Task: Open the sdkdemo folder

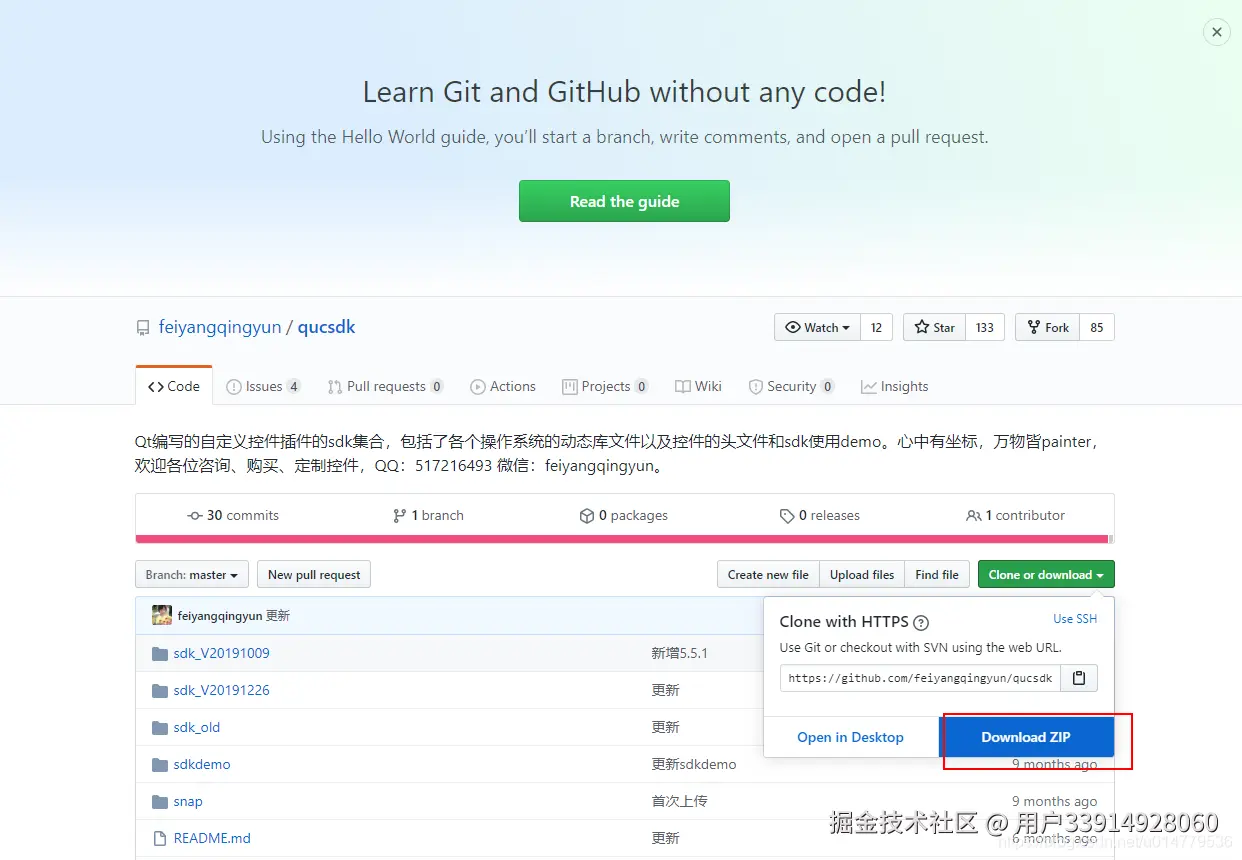Action: [202, 764]
